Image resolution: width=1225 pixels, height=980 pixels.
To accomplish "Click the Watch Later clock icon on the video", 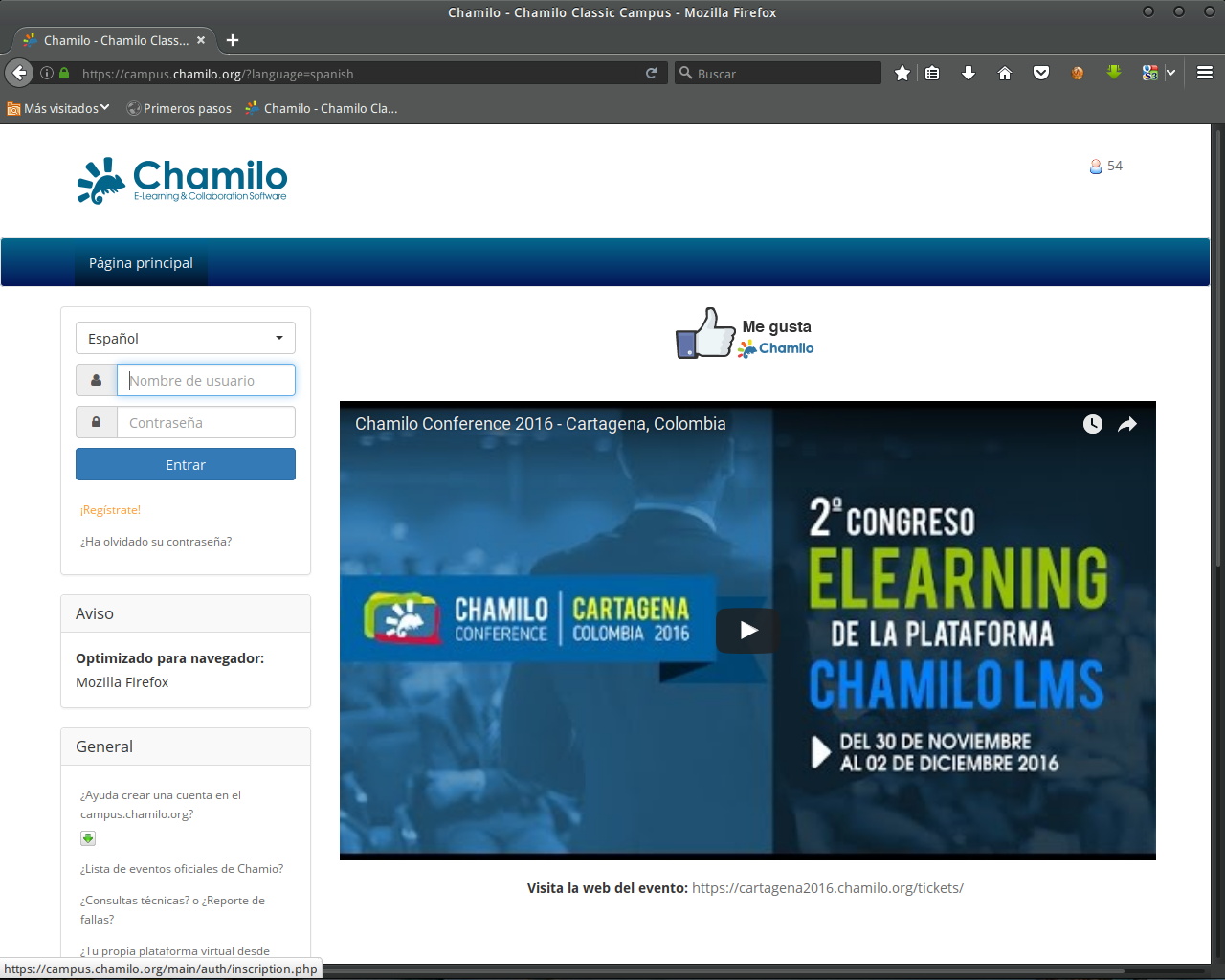I will tap(1092, 424).
